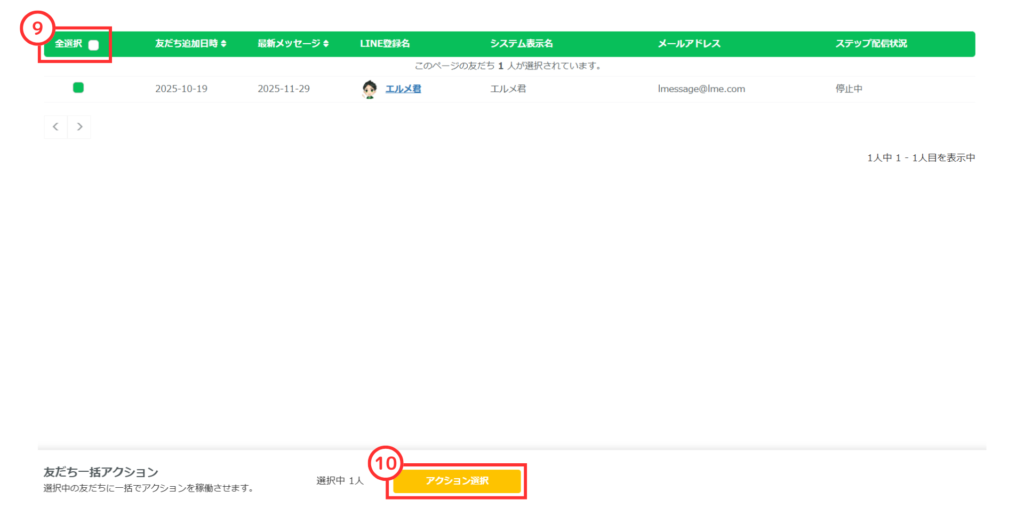The image size is (1024, 515).
Task: Select the メールアドレス column header
Action: pos(689,44)
